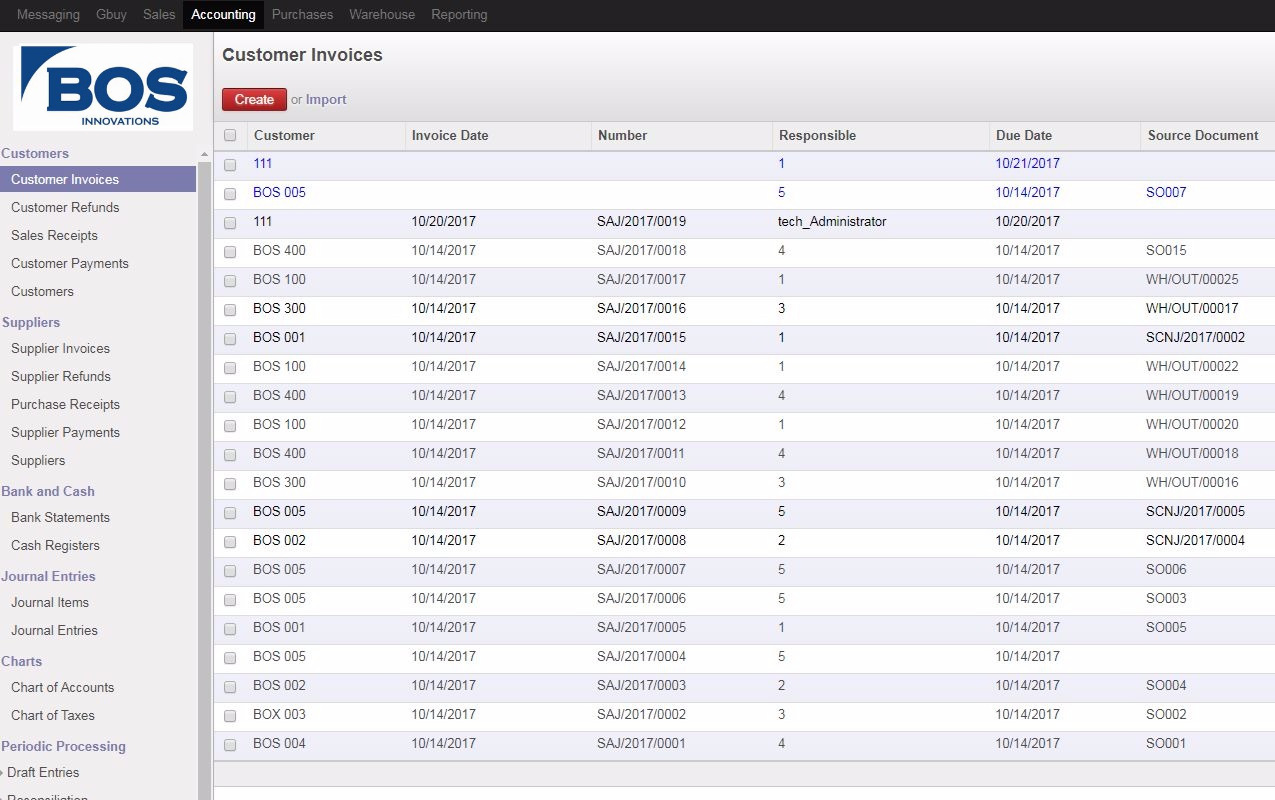Tick the checkbox for SAJ/2017/0009

pos(230,512)
